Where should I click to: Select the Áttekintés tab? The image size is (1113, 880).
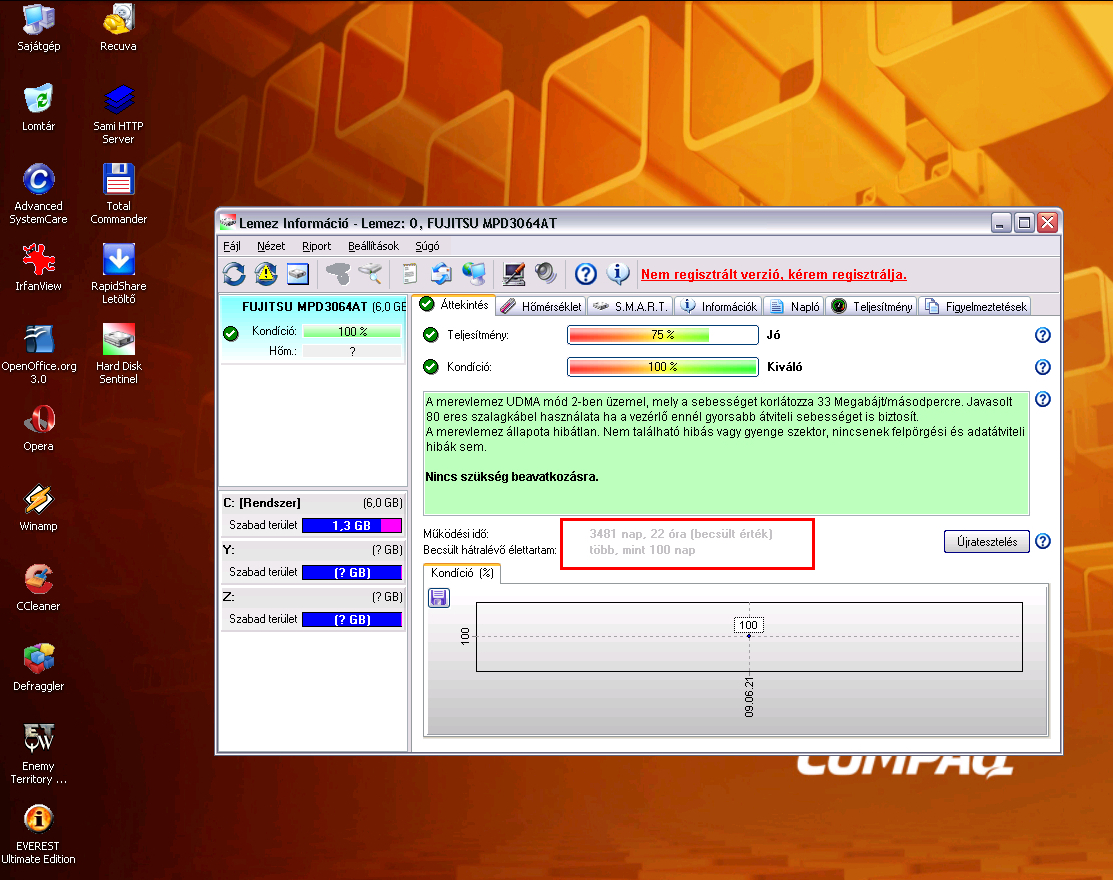click(x=455, y=304)
